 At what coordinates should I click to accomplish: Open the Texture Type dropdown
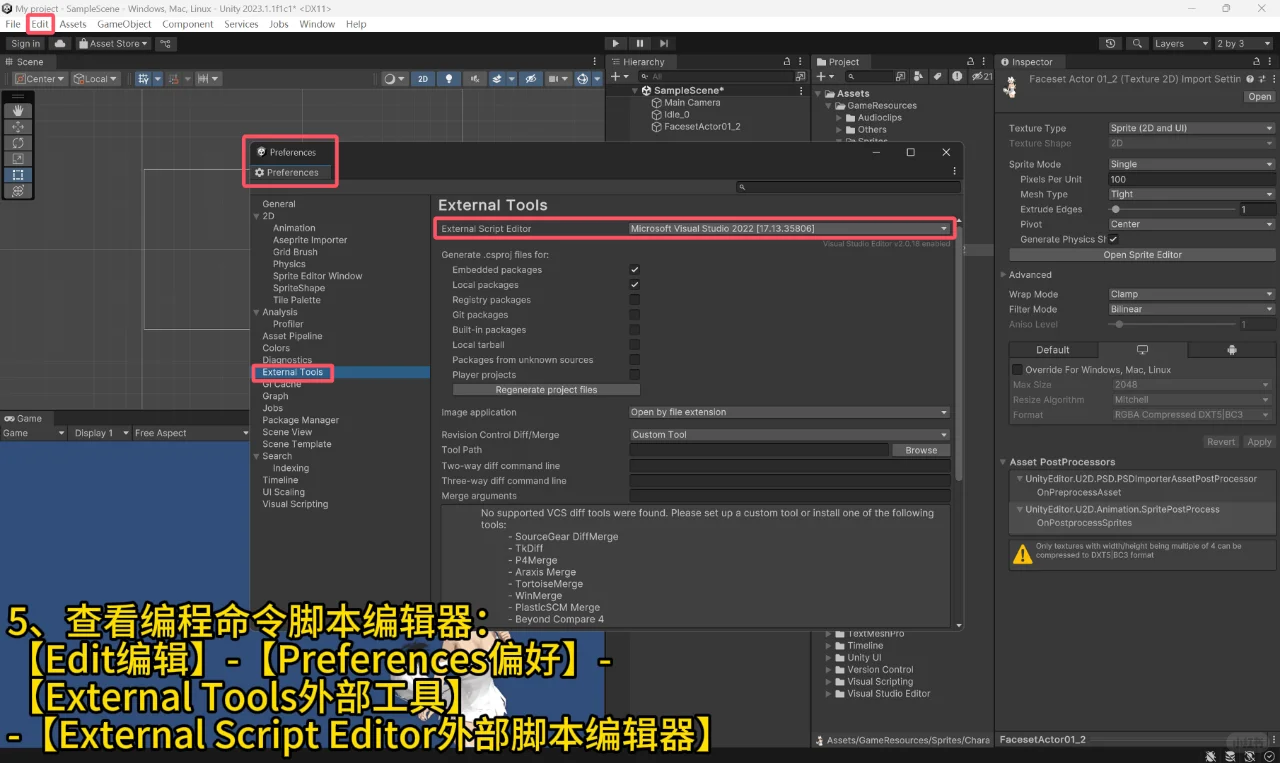(1190, 127)
